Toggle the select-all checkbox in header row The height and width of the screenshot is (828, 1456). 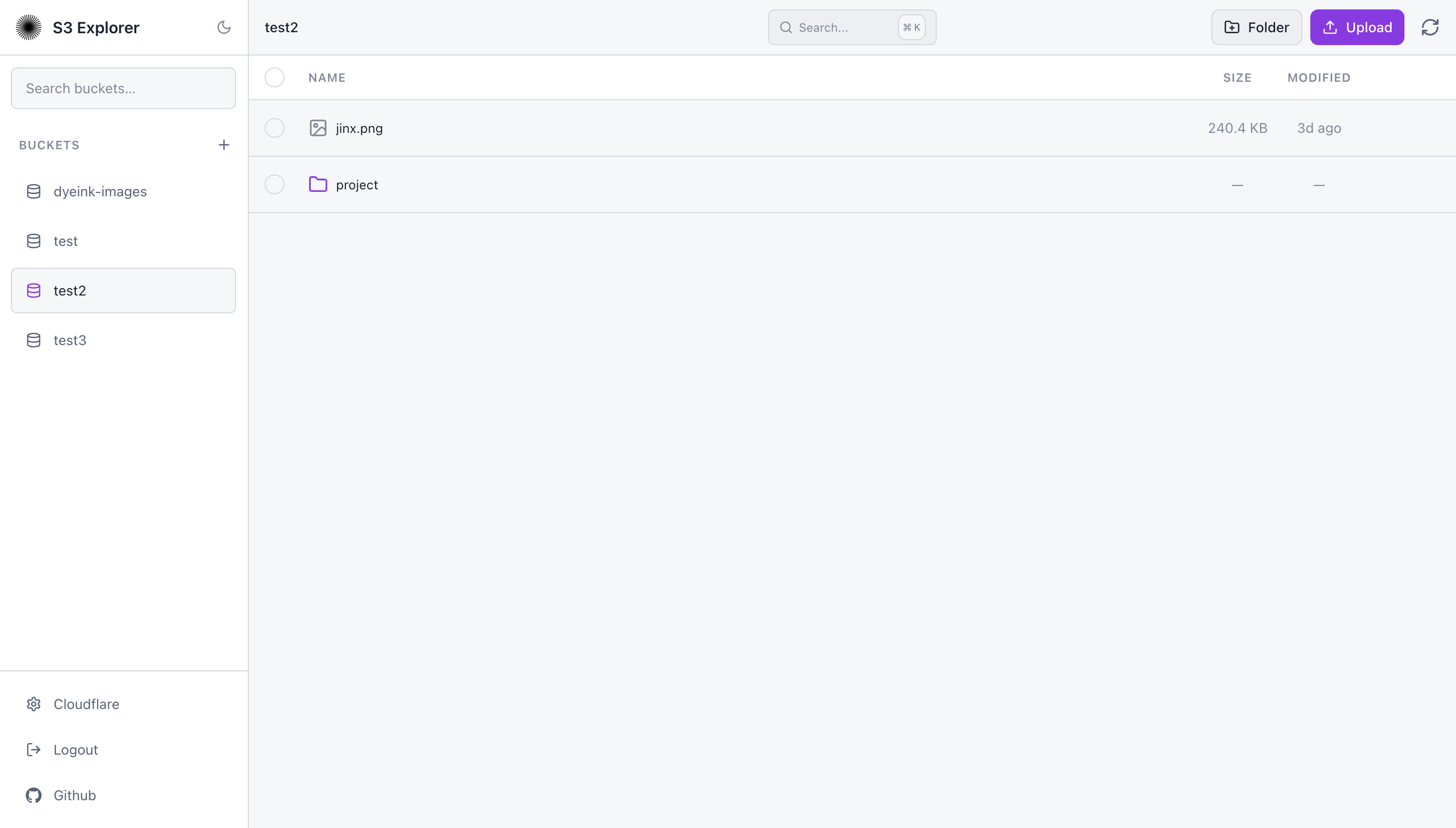pos(275,77)
